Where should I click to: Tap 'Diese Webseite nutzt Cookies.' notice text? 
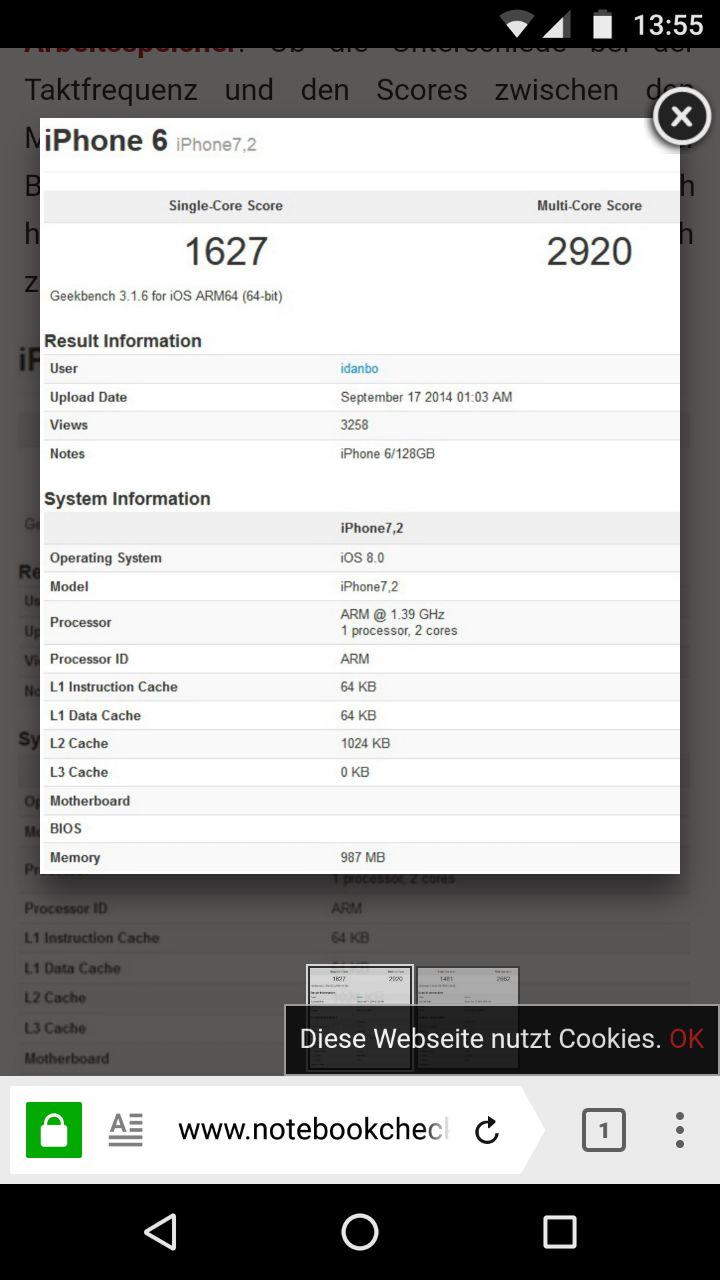(480, 1038)
